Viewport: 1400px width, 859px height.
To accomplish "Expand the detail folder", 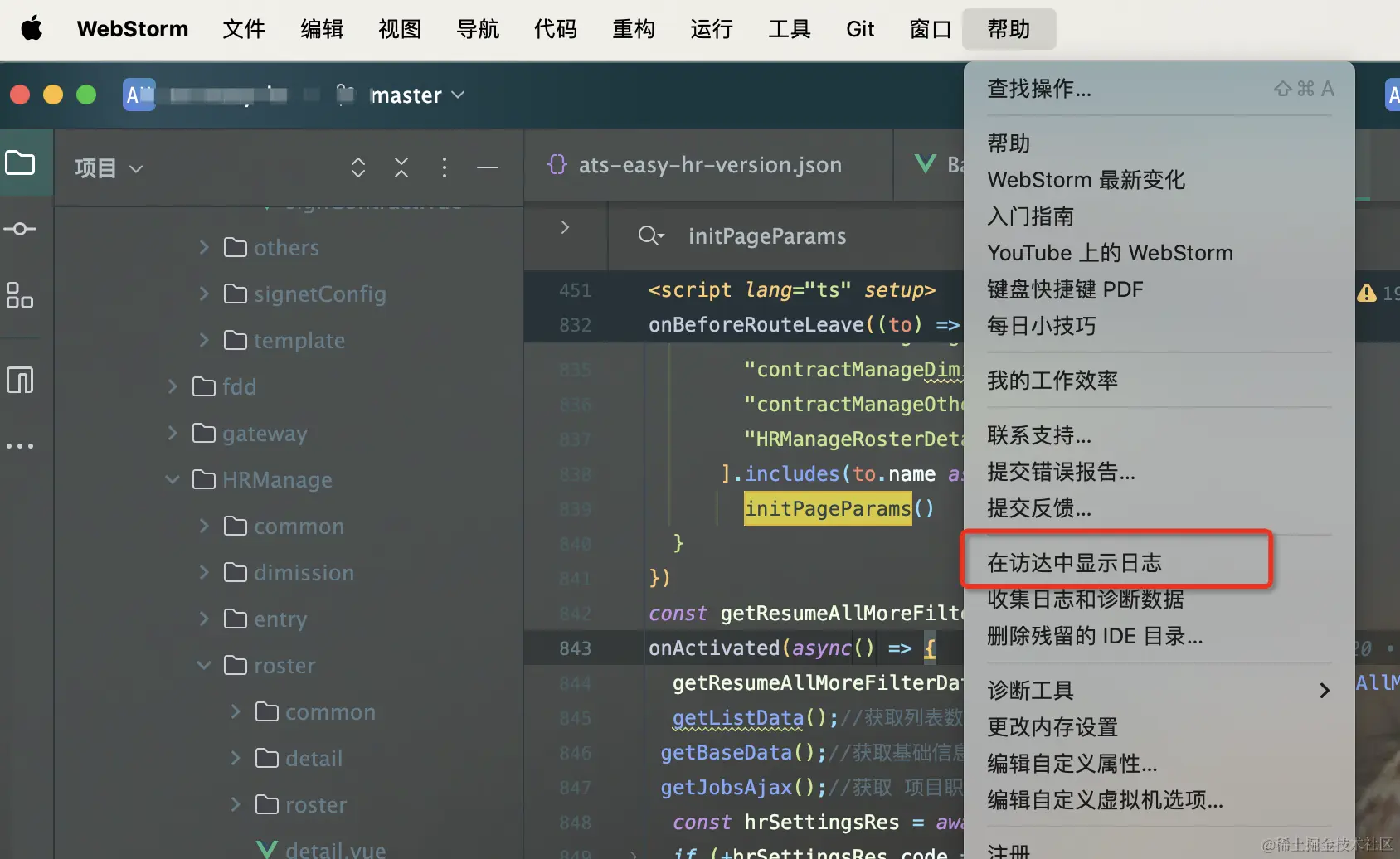I will click(236, 758).
